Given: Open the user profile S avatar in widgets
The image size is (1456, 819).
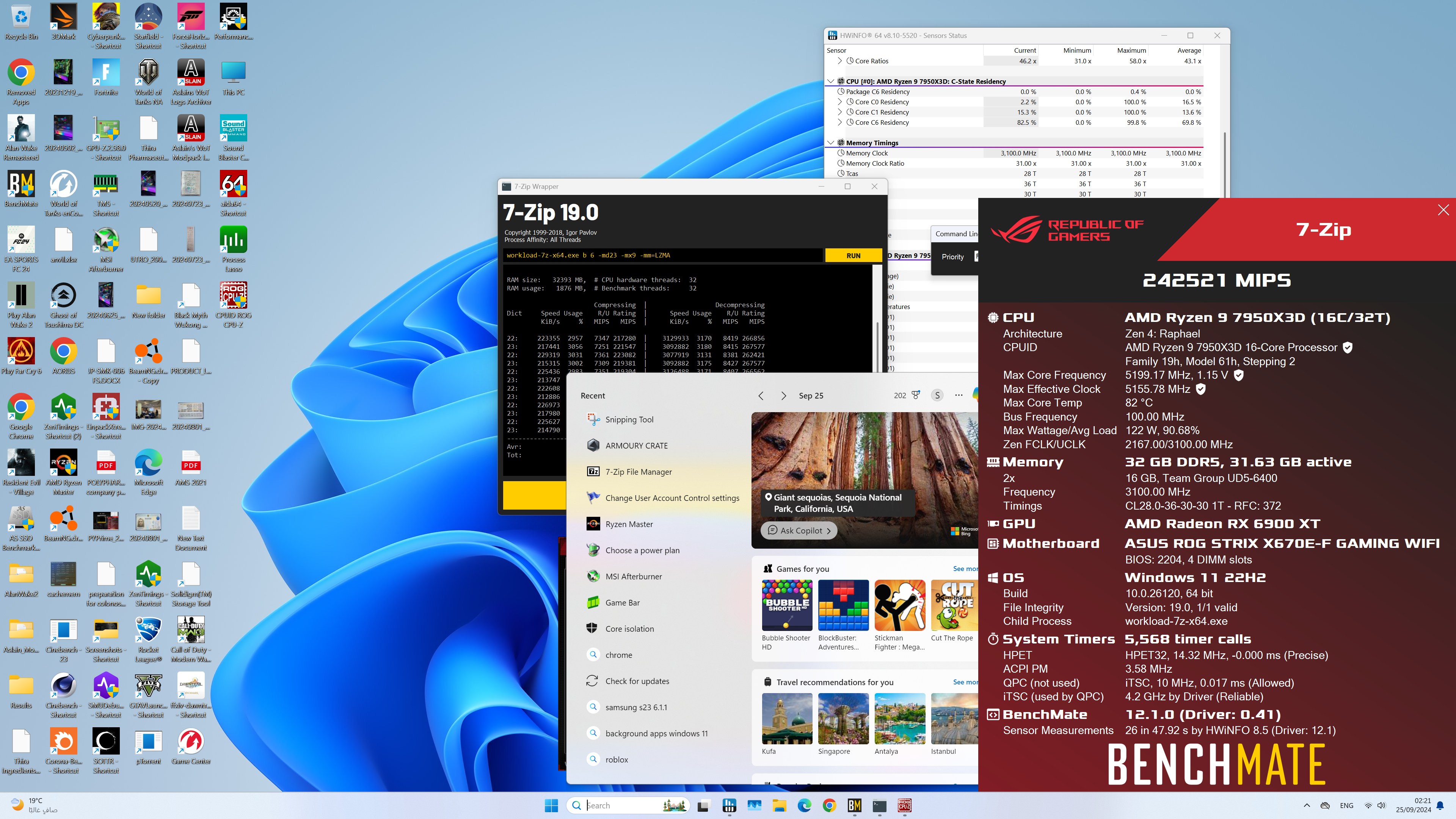Looking at the screenshot, I should click(937, 395).
